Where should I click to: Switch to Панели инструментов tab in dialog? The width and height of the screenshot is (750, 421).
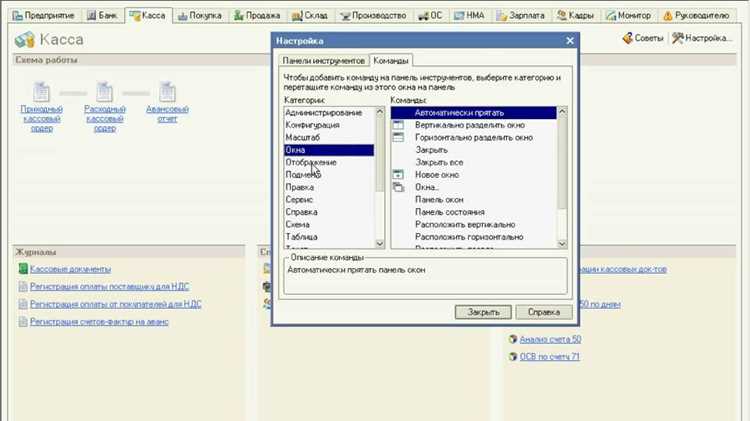[323, 61]
